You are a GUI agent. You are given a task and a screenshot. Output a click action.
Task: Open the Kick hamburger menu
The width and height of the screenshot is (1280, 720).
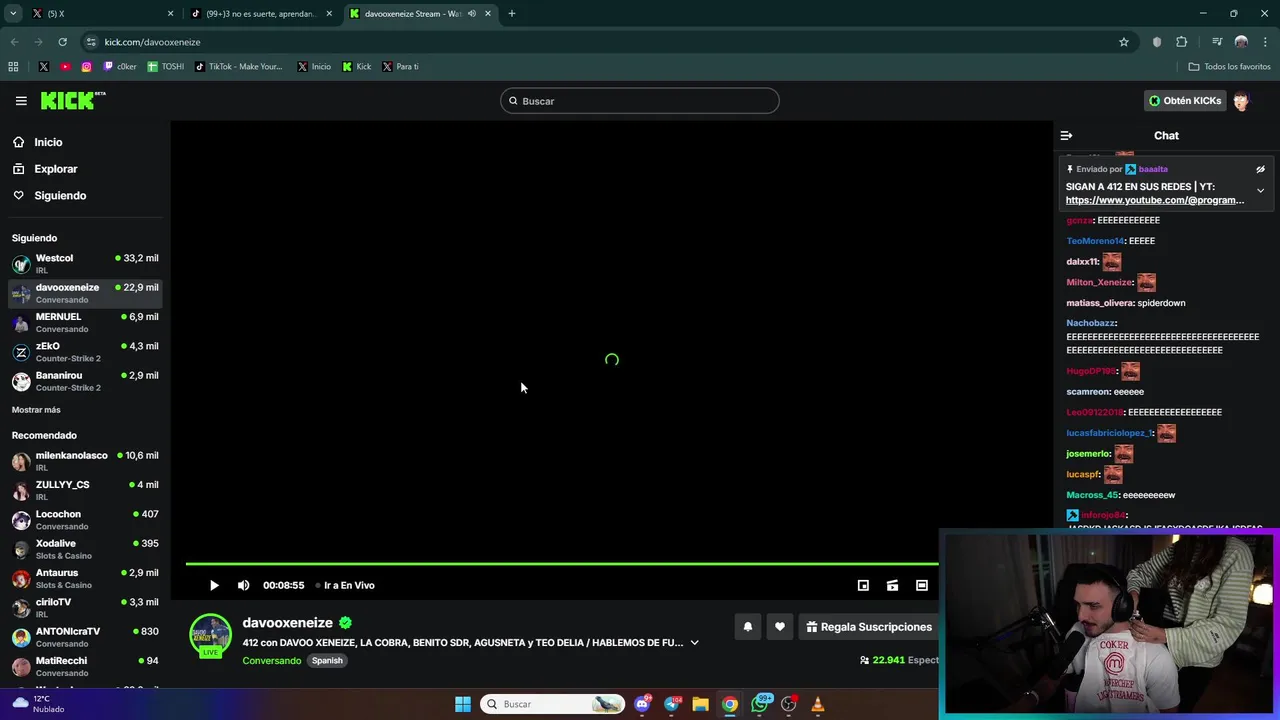(21, 101)
